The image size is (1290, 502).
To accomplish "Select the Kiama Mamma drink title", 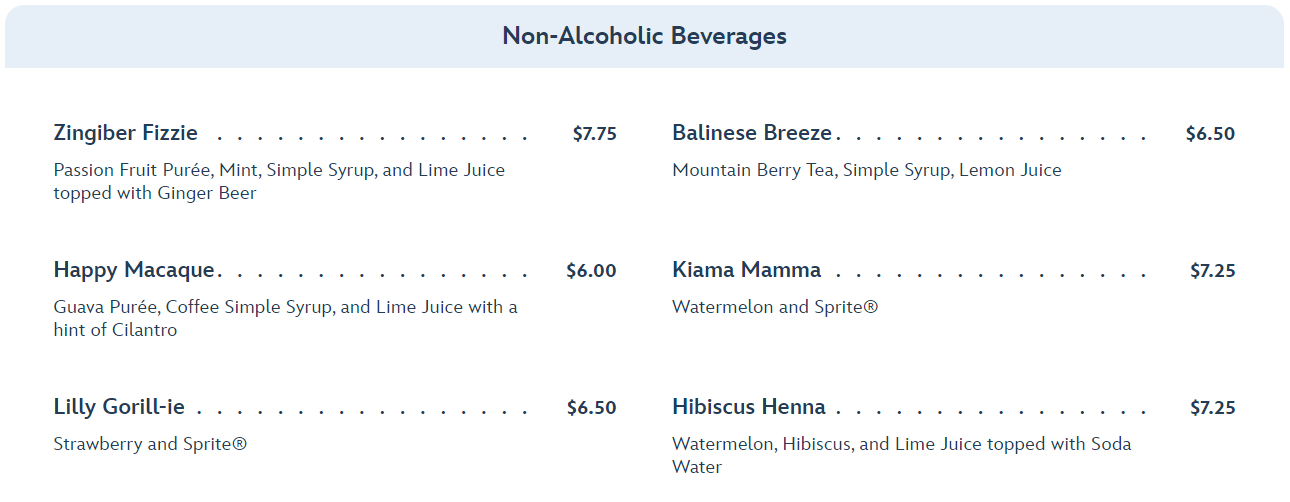I will pyautogui.click(x=746, y=270).
